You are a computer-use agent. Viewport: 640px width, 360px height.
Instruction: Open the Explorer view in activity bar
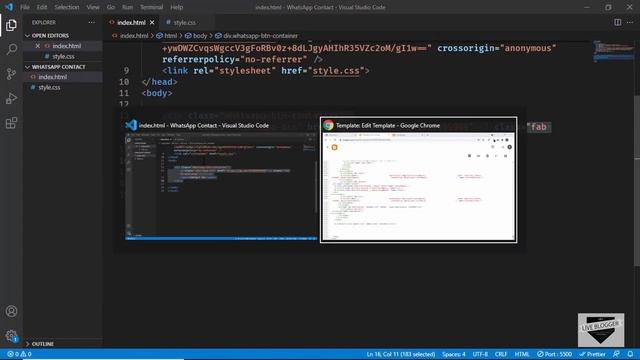[x=11, y=25]
